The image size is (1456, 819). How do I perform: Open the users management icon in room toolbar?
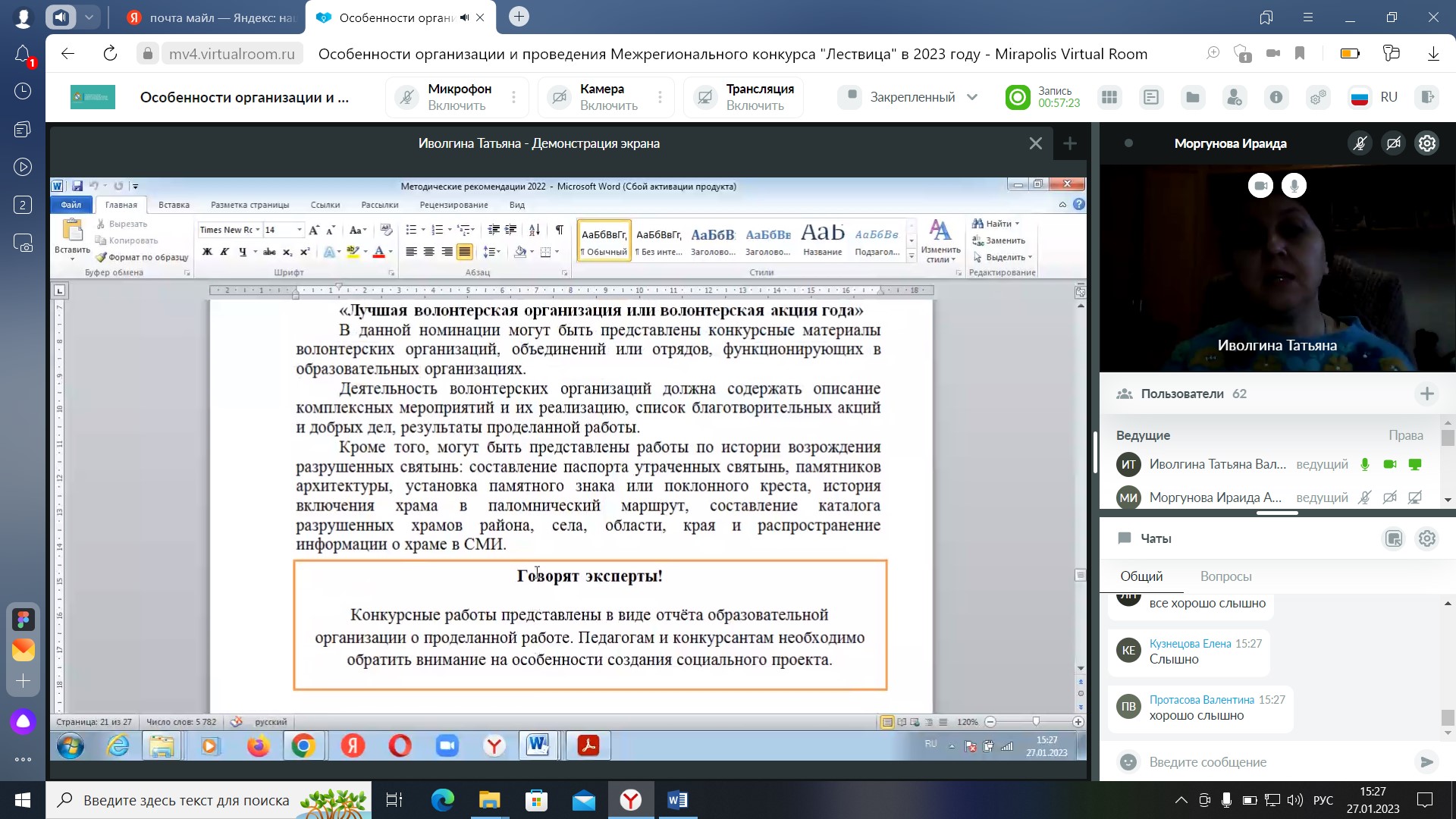tap(1235, 97)
